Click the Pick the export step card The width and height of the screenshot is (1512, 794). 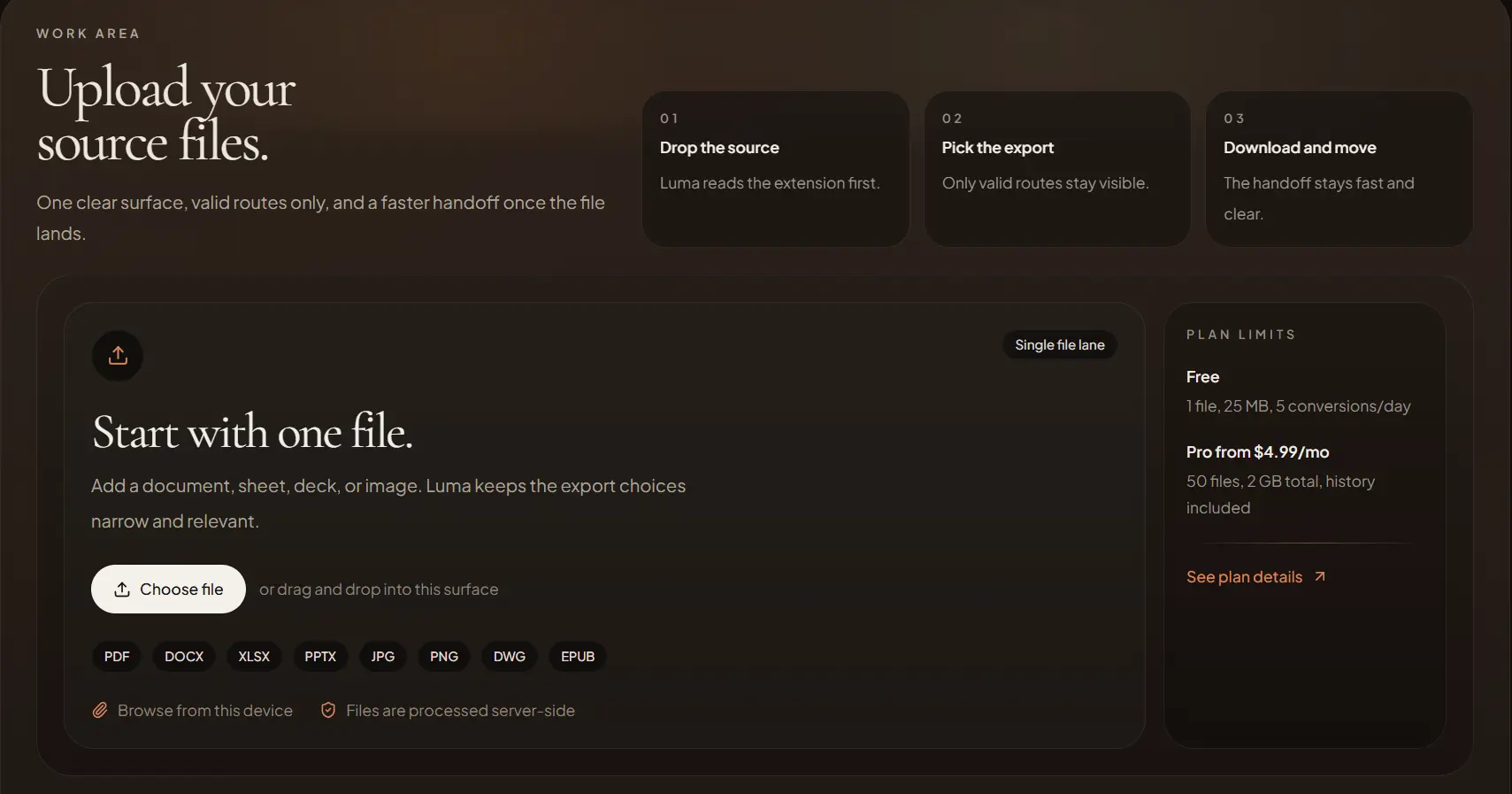coord(1057,168)
